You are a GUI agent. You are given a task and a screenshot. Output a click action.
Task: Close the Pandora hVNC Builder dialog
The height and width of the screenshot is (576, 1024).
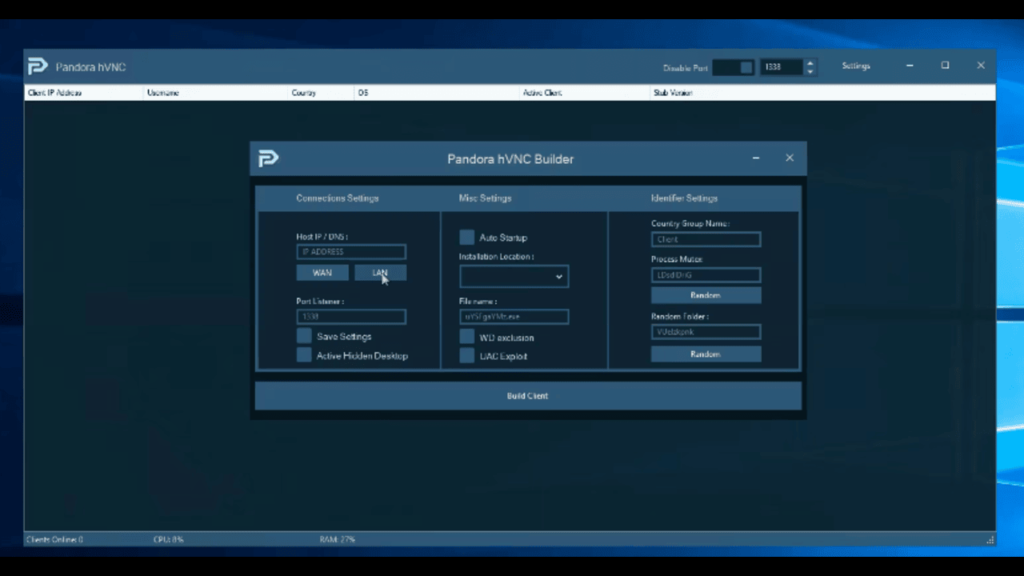[790, 158]
